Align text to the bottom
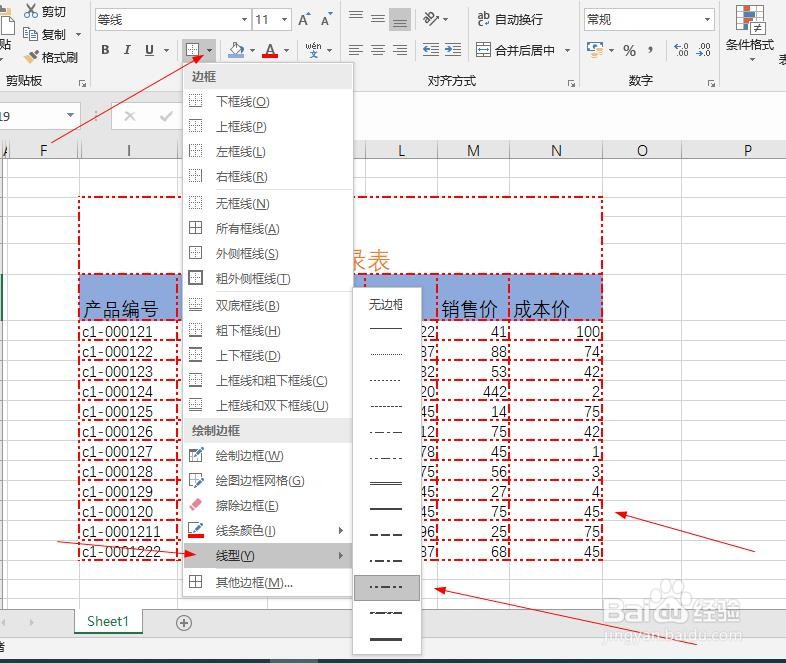Viewport: 786px width, 663px height. (x=400, y=20)
